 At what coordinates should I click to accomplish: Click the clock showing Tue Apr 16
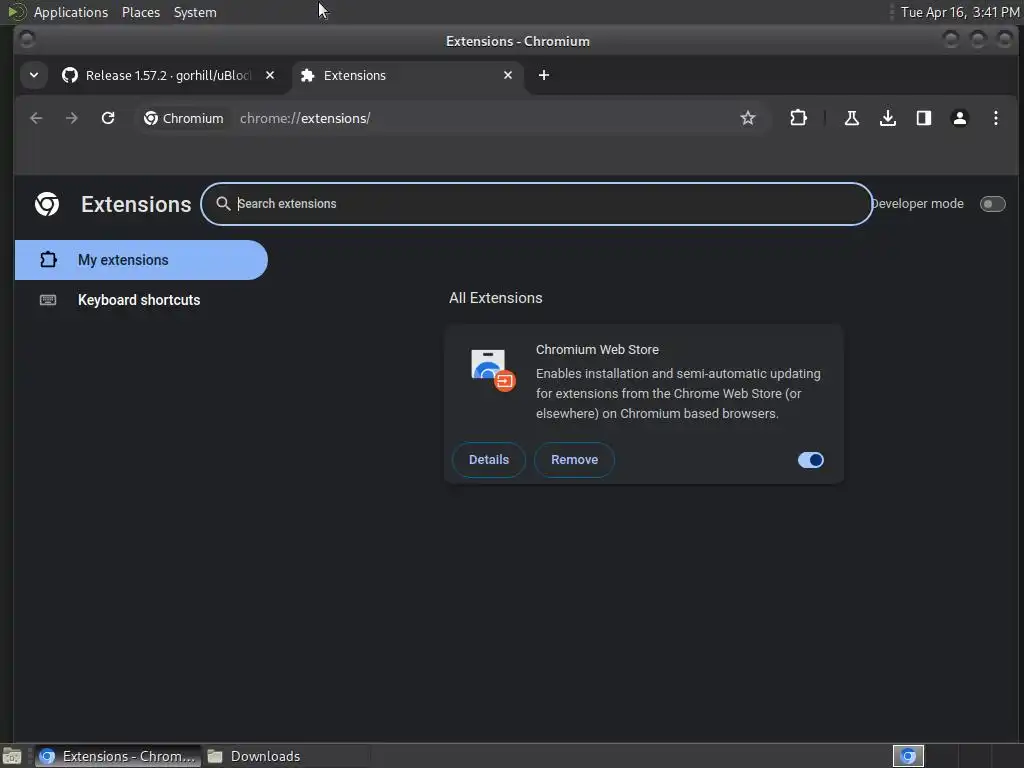tap(959, 12)
